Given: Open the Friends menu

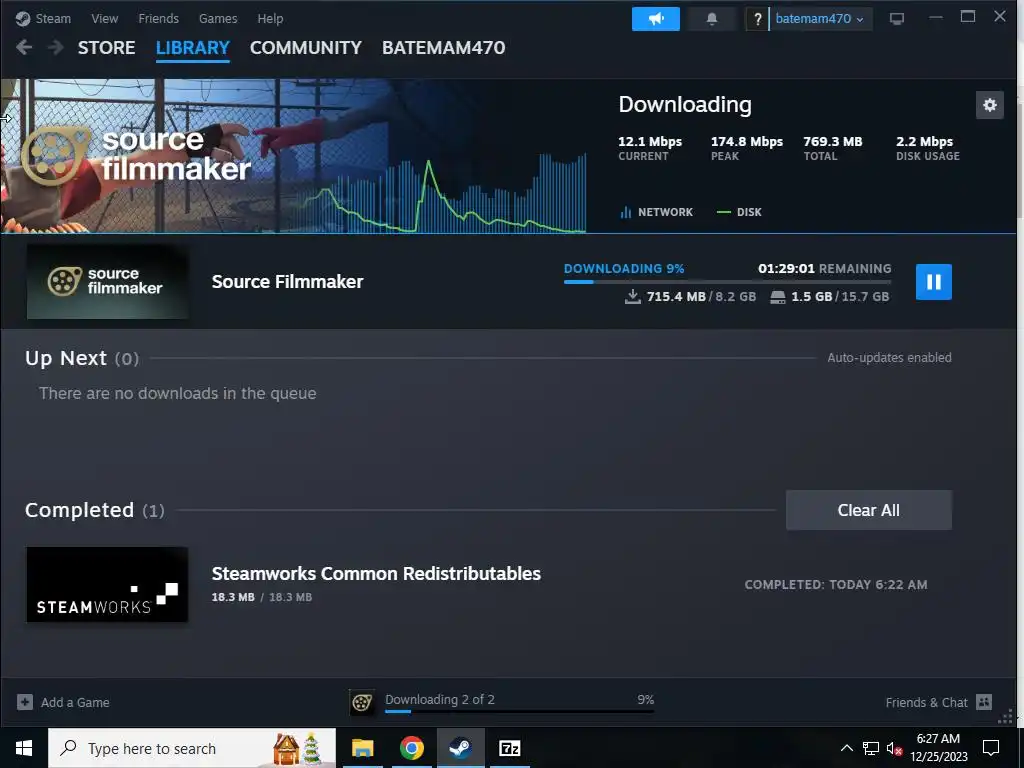Looking at the screenshot, I should coord(158,18).
